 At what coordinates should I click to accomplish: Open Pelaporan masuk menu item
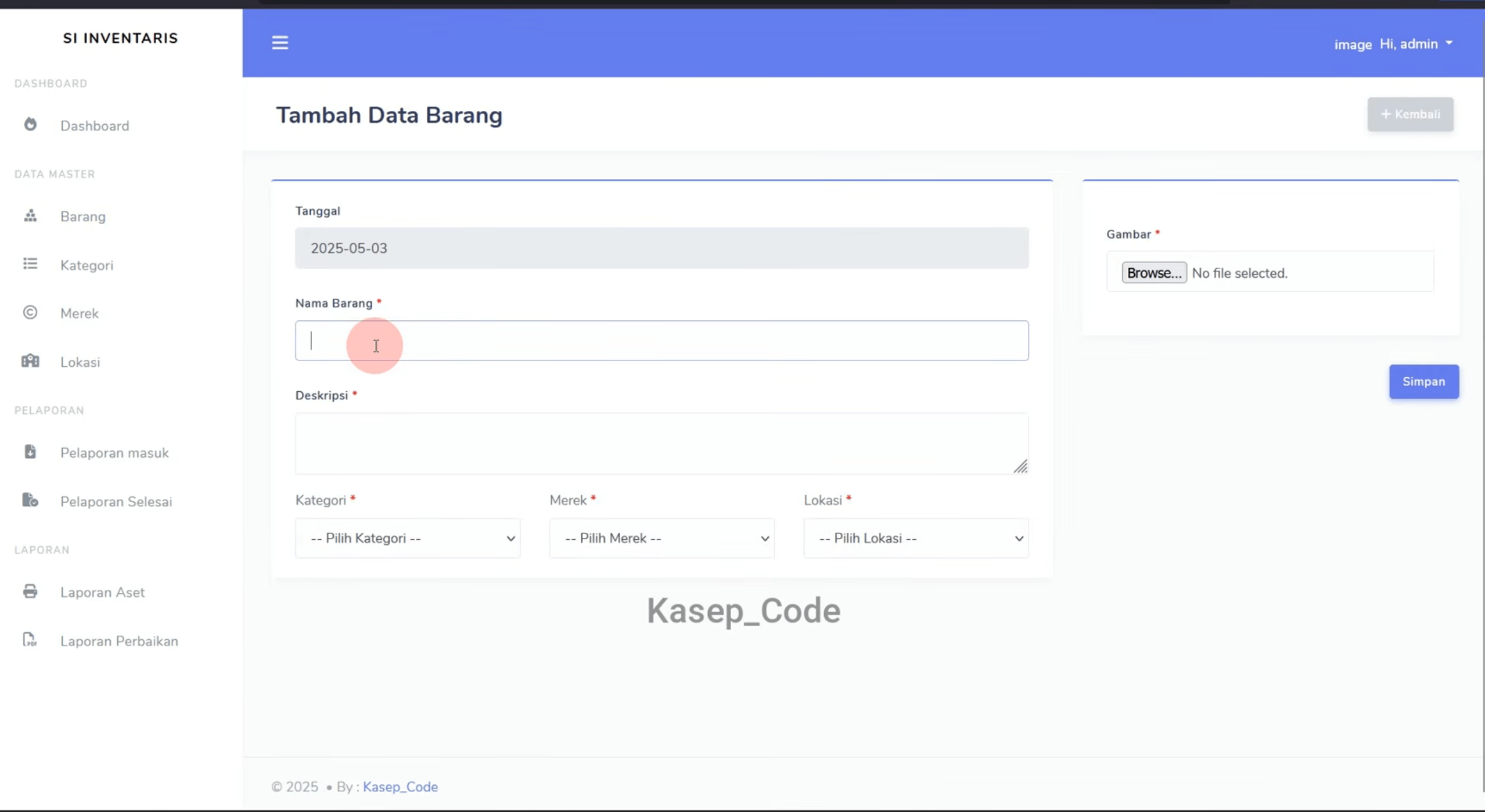[x=114, y=453]
